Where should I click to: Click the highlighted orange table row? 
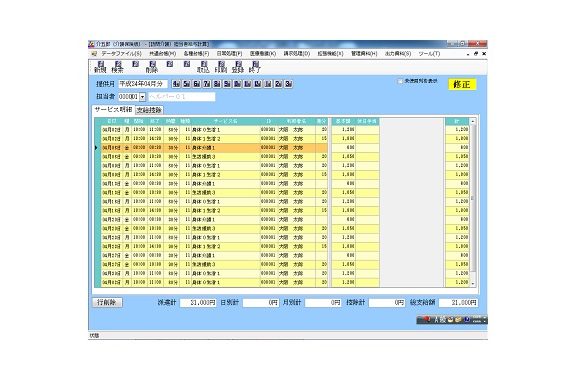click(x=214, y=147)
